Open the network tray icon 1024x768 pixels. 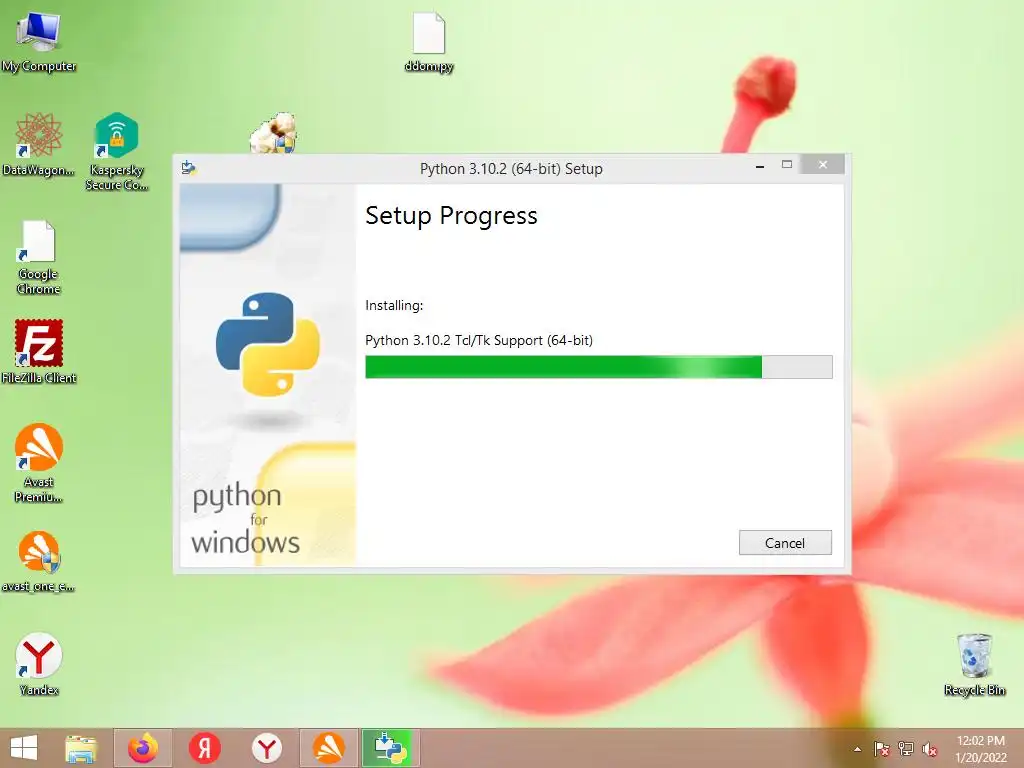point(906,749)
